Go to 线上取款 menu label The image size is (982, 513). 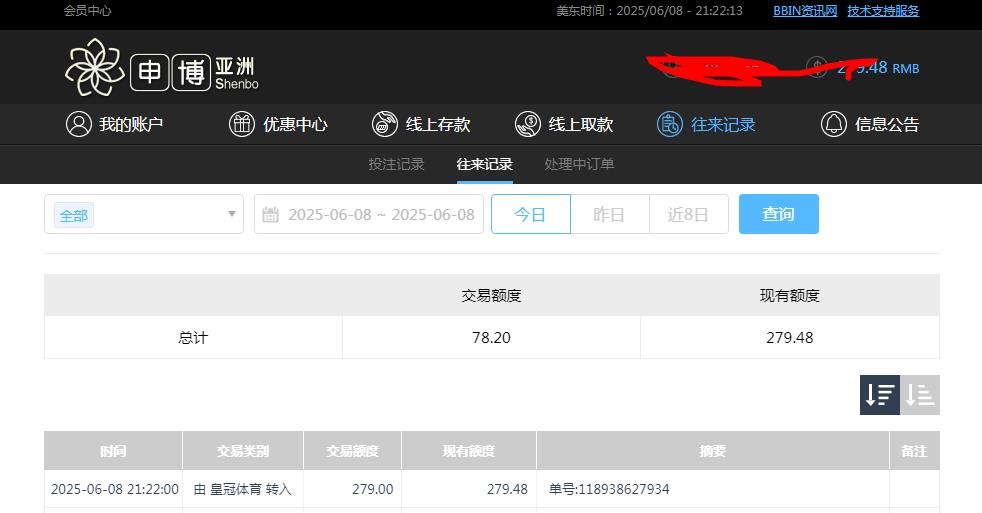[581, 125]
